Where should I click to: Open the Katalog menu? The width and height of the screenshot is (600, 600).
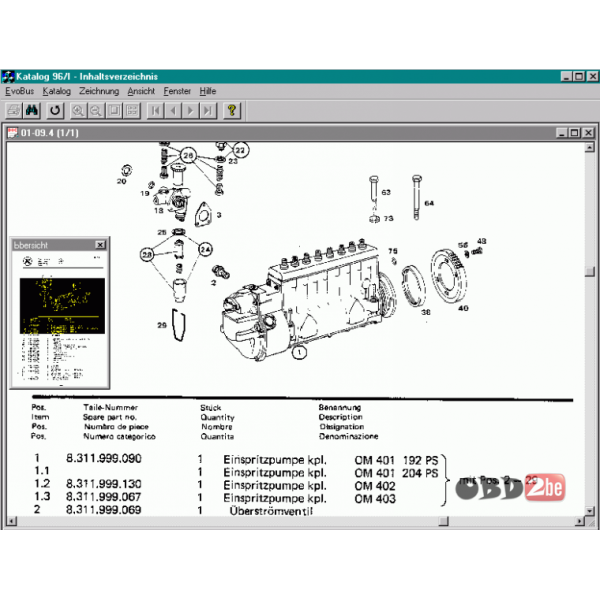[57, 91]
